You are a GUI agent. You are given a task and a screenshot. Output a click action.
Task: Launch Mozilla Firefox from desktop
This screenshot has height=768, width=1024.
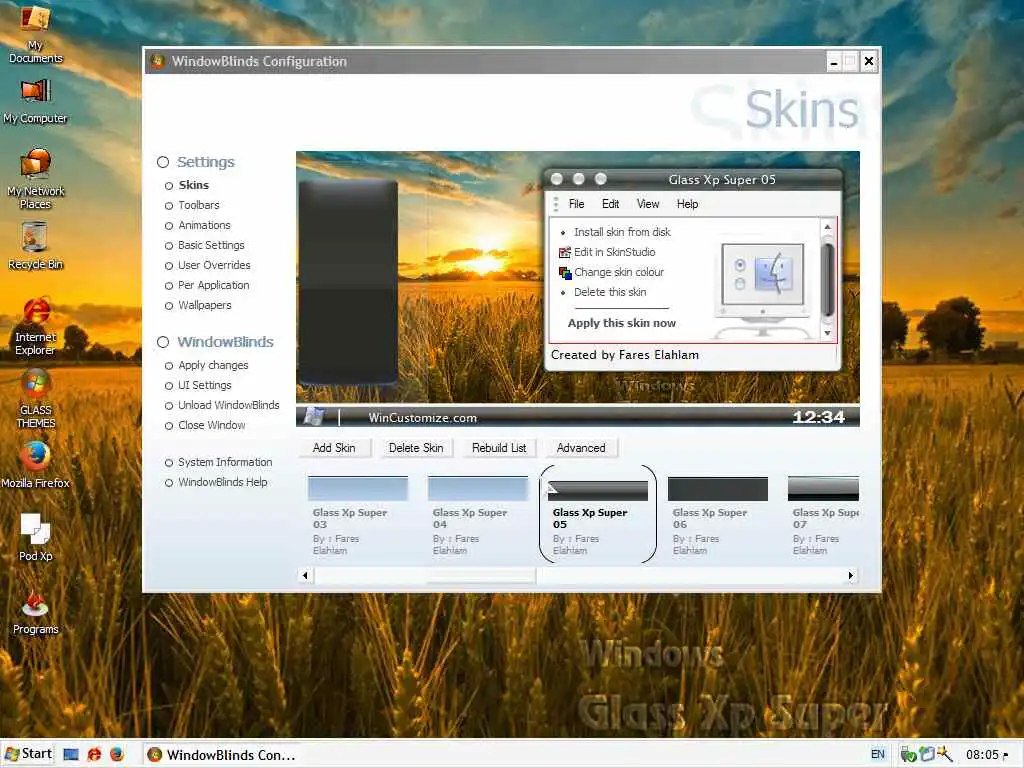35,465
